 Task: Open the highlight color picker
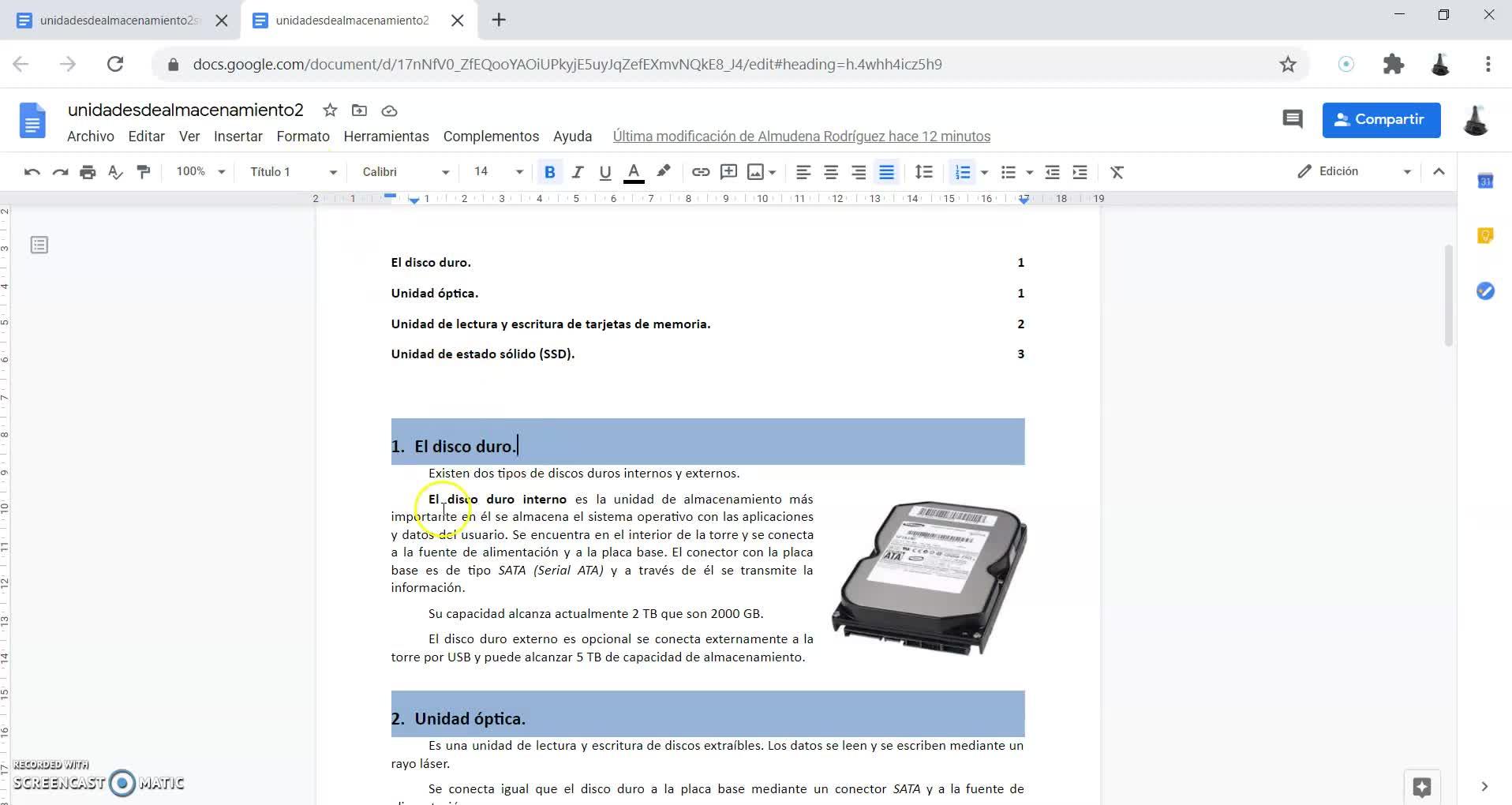[663, 172]
